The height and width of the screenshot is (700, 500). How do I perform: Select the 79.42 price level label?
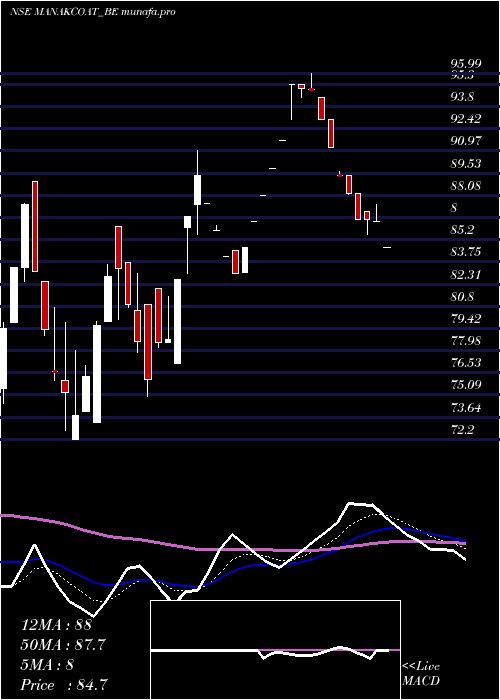tap(467, 319)
